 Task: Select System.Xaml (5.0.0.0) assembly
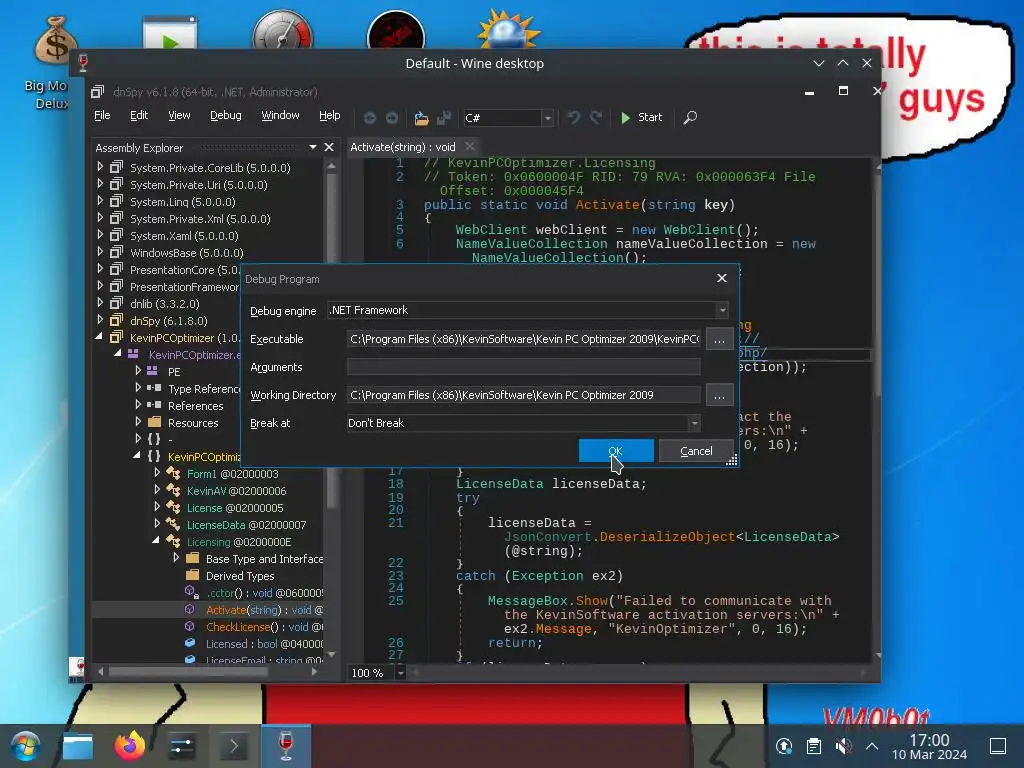pyautogui.click(x=184, y=236)
